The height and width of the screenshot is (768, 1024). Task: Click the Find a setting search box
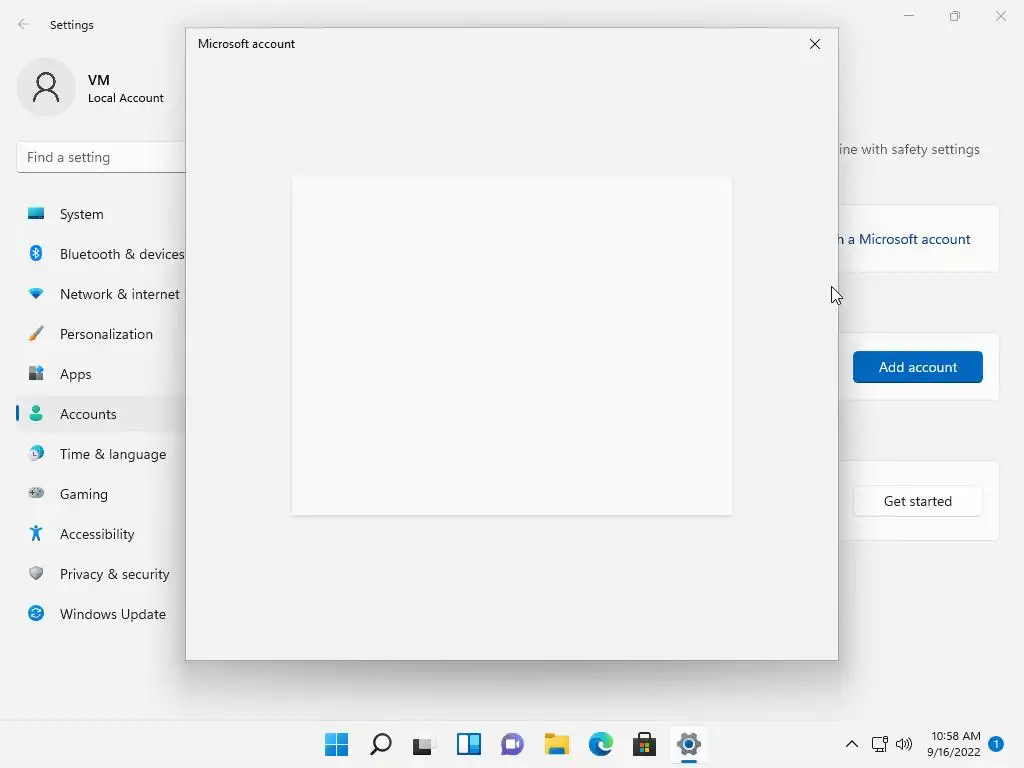(x=101, y=157)
